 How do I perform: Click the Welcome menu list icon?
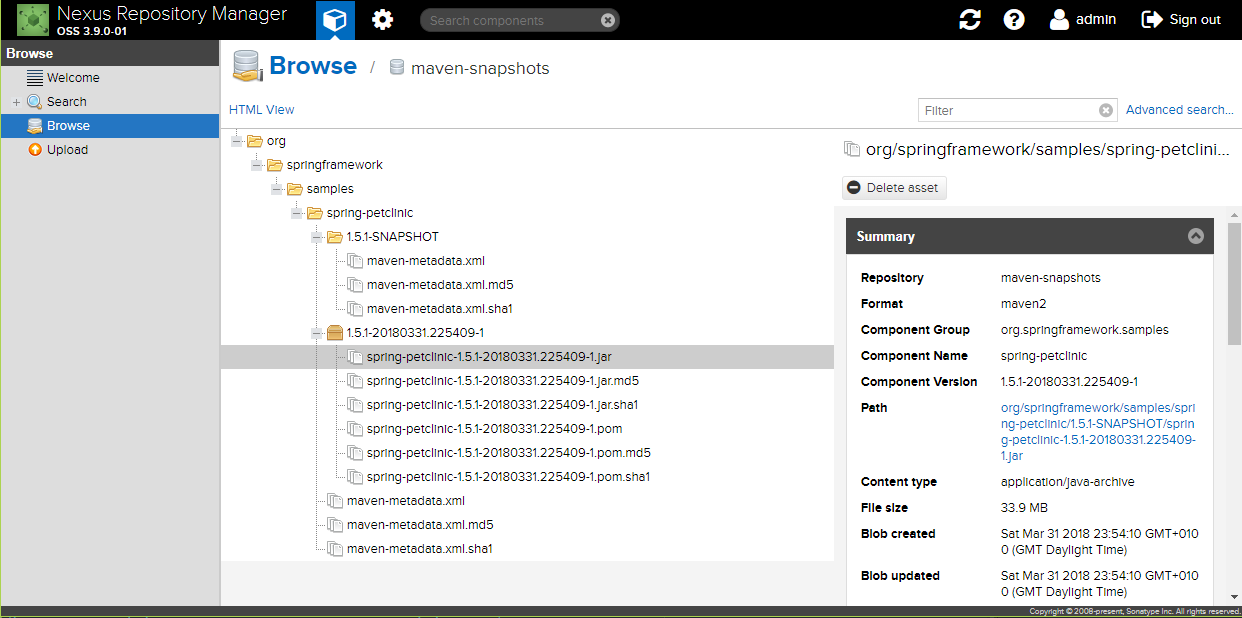click(x=35, y=77)
